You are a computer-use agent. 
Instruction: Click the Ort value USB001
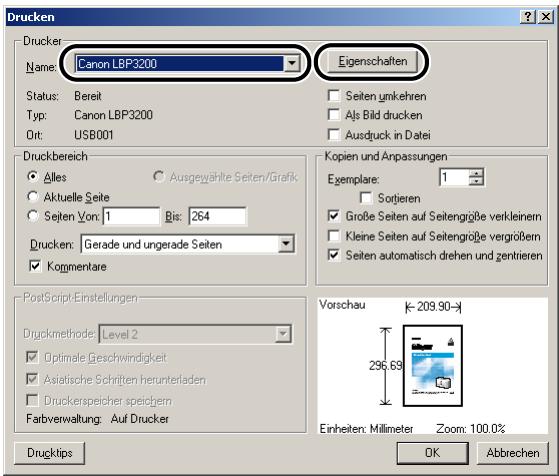(x=94, y=135)
